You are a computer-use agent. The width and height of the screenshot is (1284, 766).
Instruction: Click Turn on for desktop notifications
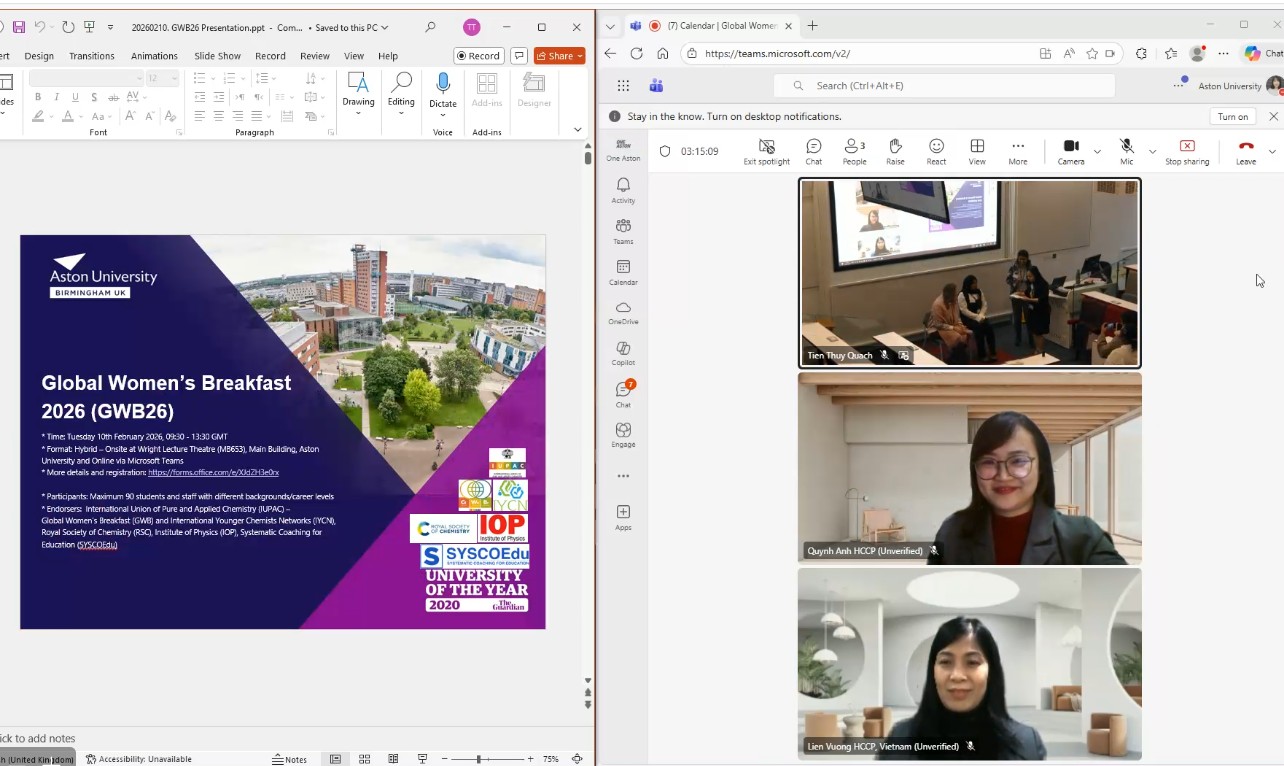pos(1232,117)
